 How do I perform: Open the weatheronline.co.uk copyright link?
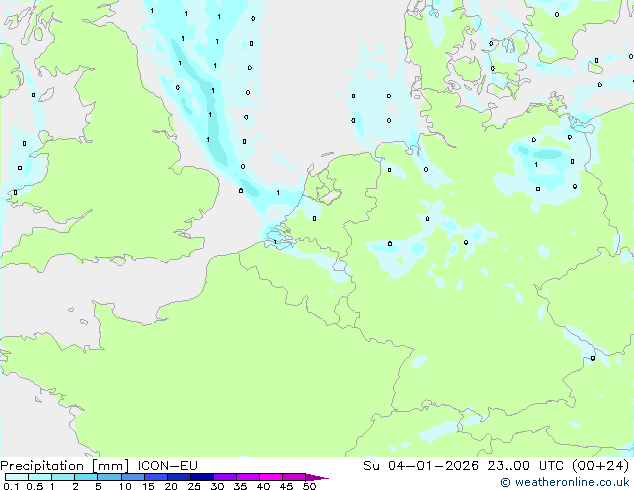[565, 482]
